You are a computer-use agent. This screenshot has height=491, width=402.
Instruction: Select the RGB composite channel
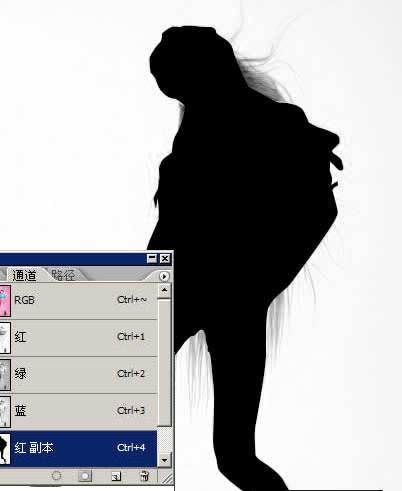78,300
